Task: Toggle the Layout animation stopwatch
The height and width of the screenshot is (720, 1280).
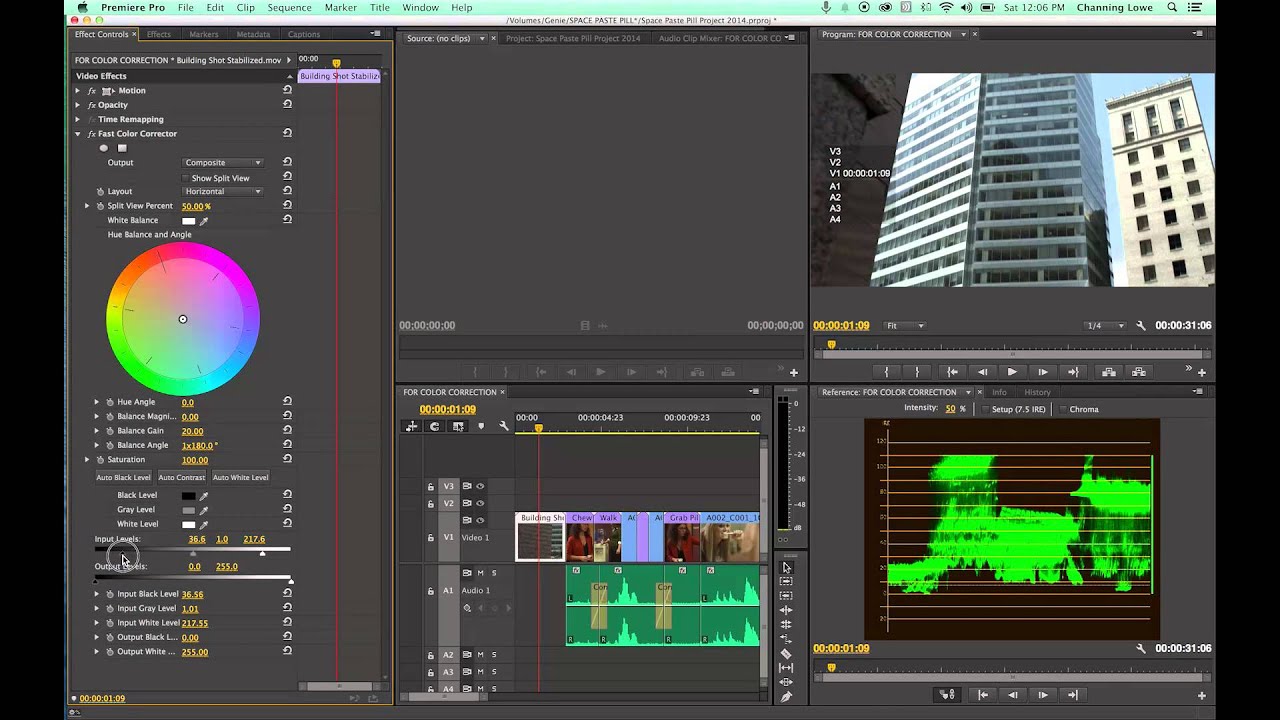Action: (100, 191)
